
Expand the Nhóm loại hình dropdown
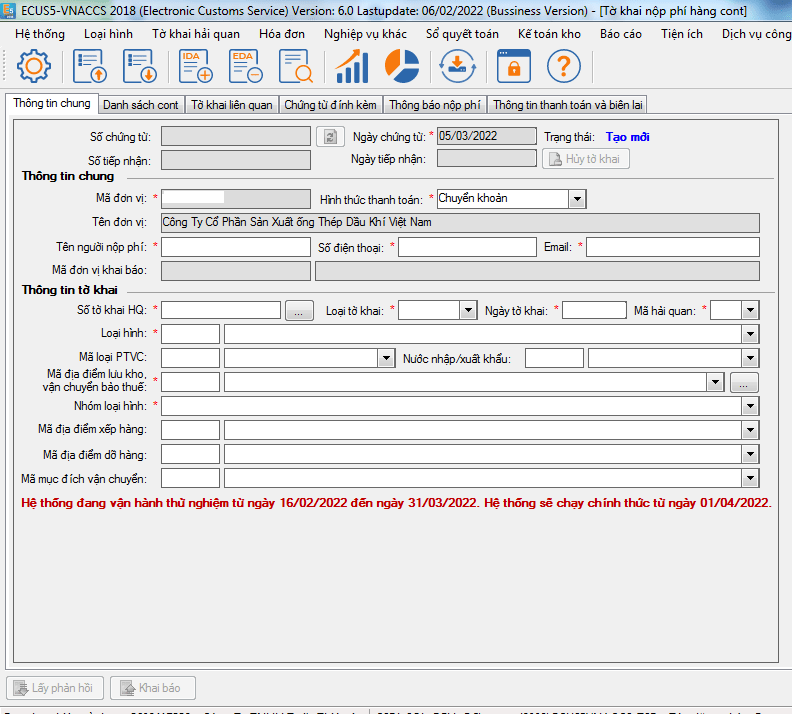coord(749,406)
